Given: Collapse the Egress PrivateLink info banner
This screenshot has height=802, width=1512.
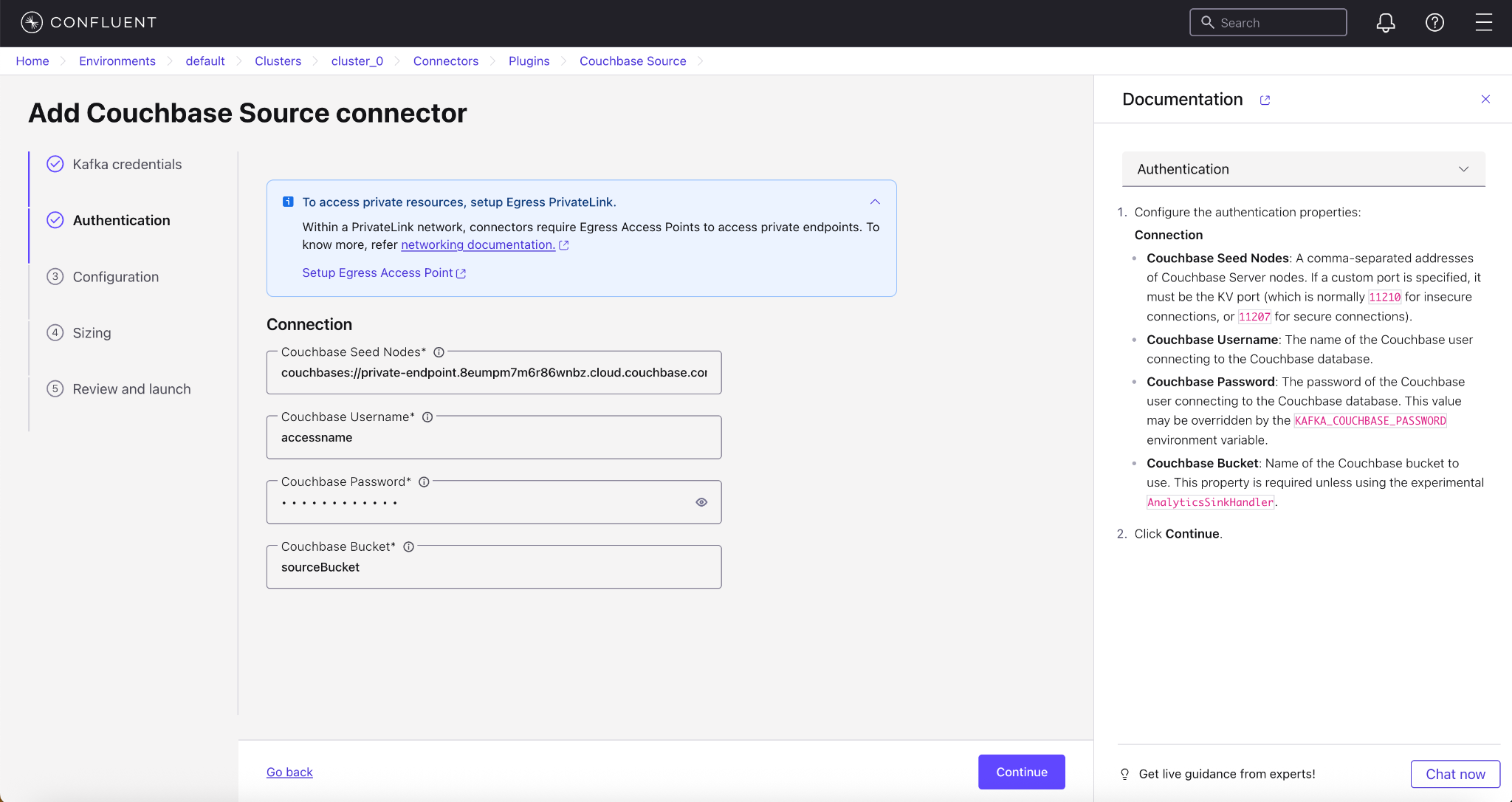Looking at the screenshot, I should click(x=875, y=202).
